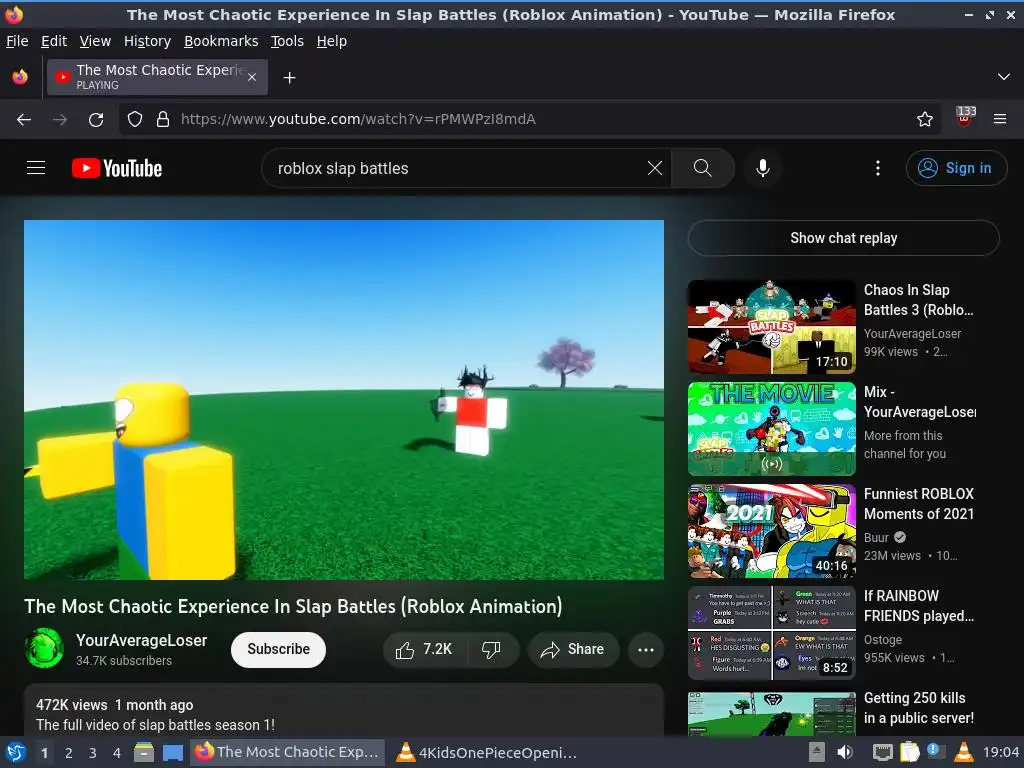Open Mix YourAverageLoser THE MOVIE thumbnail
Screen dimensions: 1024x768
click(x=771, y=429)
